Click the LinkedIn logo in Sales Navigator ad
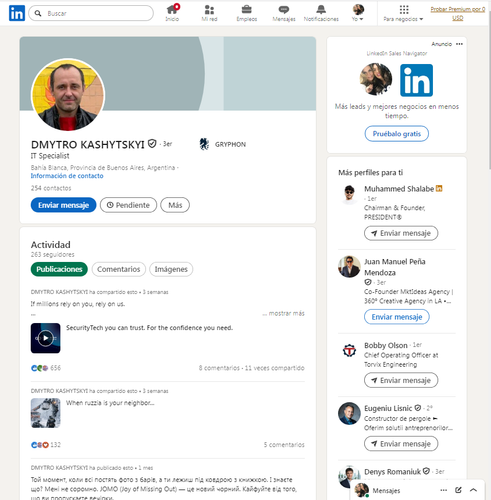The width and height of the screenshot is (491, 500). 416,80
